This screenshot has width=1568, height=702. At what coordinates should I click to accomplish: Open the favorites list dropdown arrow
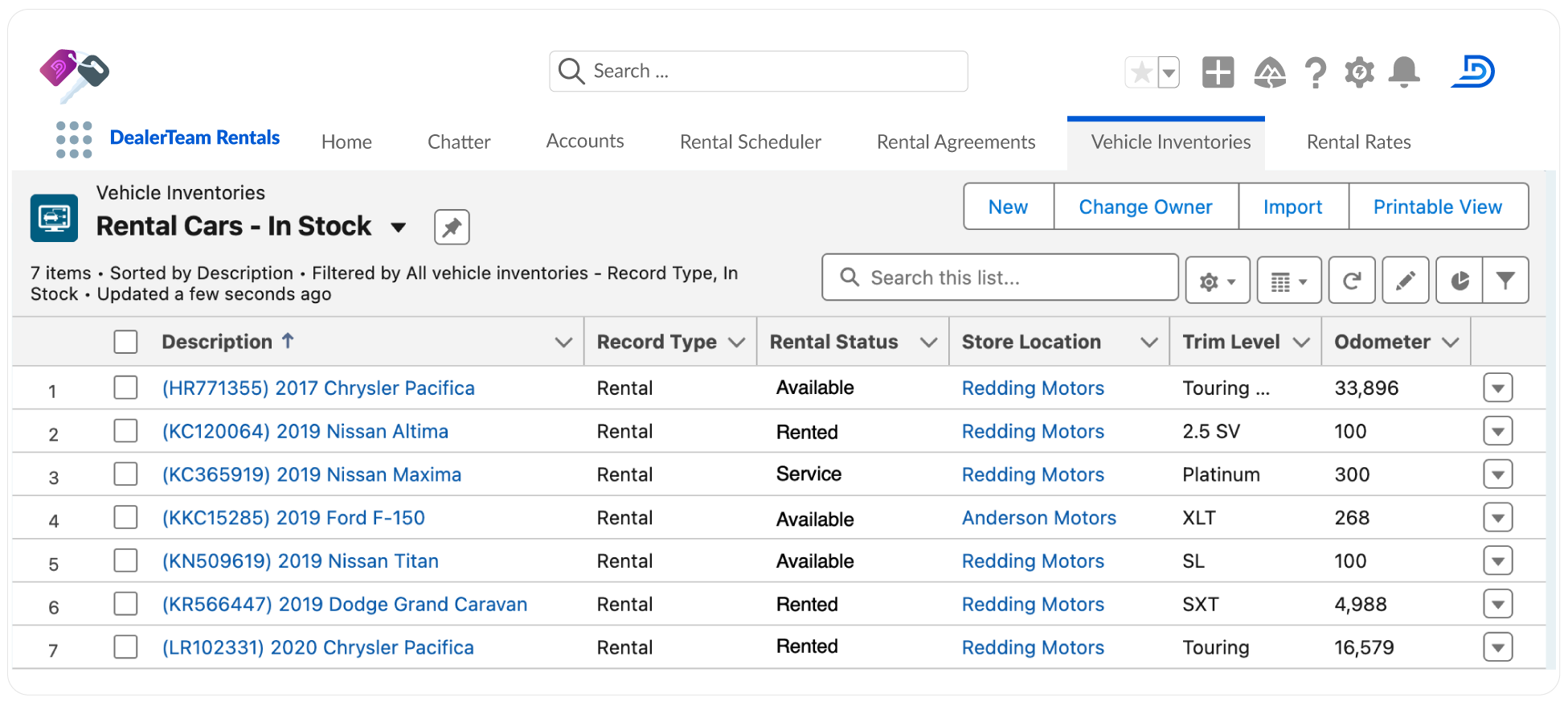(x=1169, y=72)
